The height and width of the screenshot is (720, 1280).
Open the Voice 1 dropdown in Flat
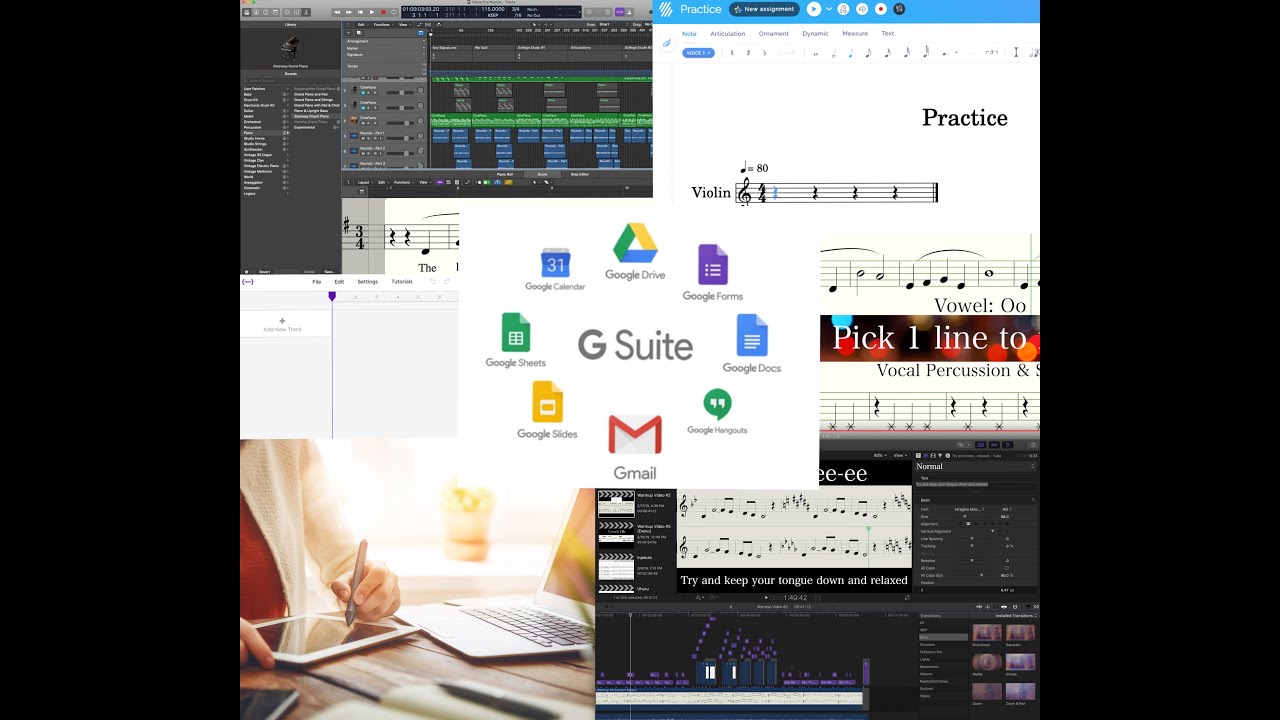tap(699, 53)
